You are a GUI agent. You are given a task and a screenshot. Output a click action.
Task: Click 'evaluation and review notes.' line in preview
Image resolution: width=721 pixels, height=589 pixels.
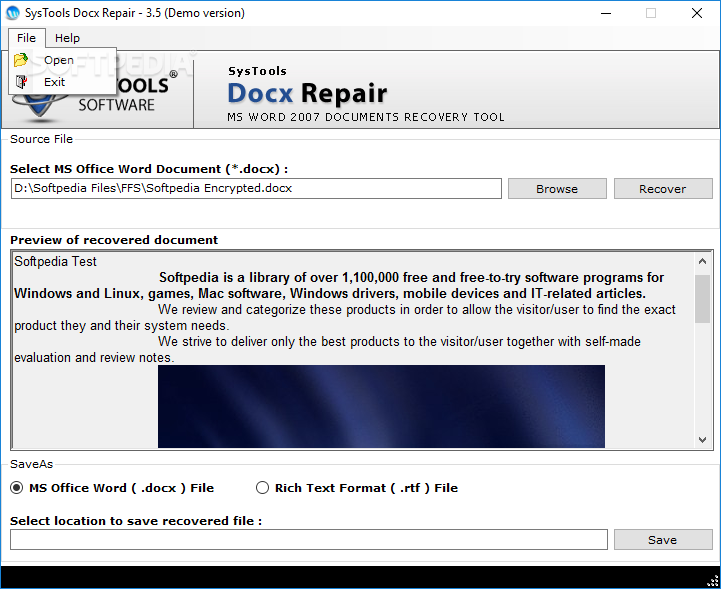click(94, 357)
